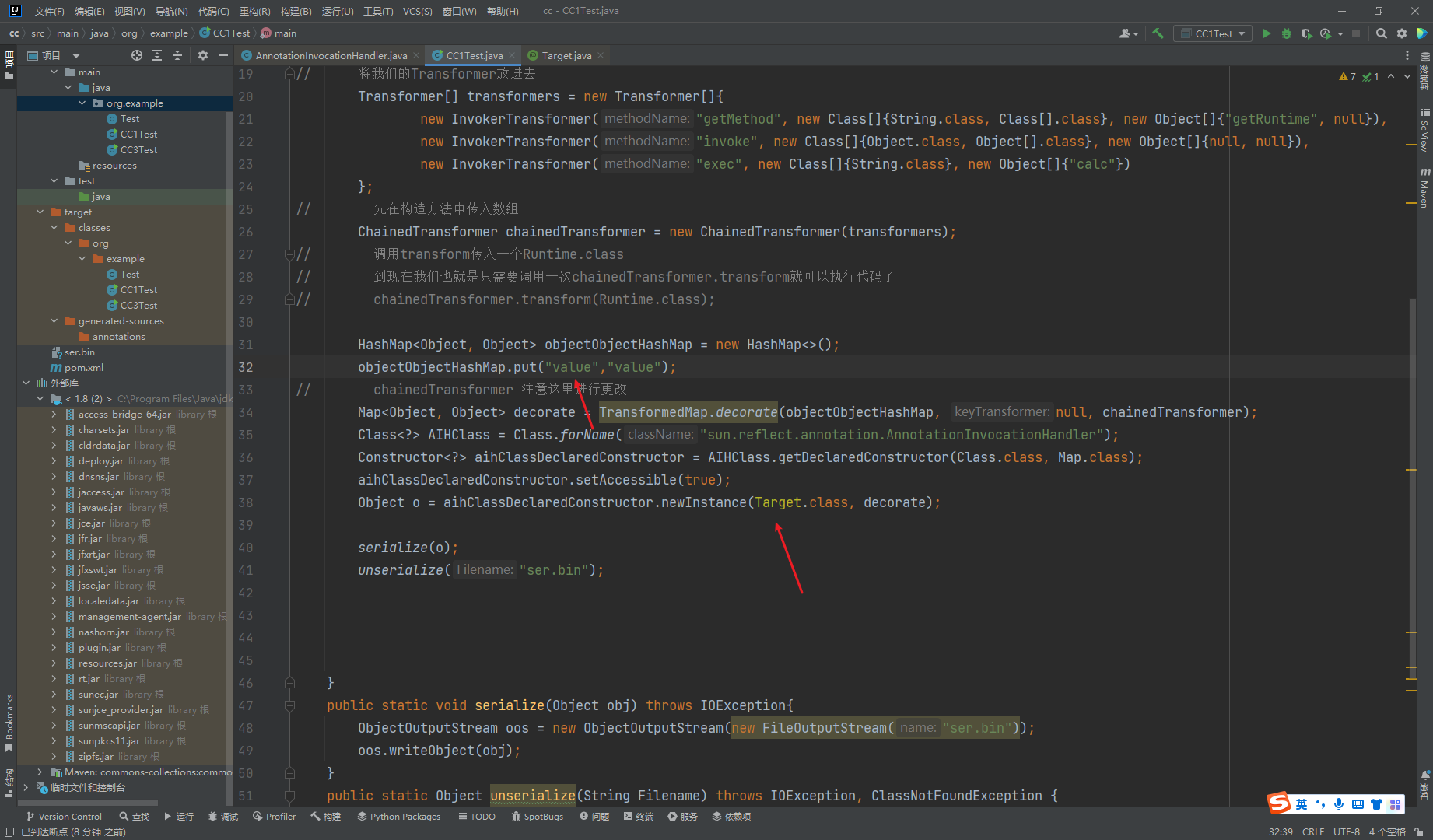Viewport: 1433px width, 840px height.
Task: Click the warnings indicator showing 7
Action: point(1347,76)
